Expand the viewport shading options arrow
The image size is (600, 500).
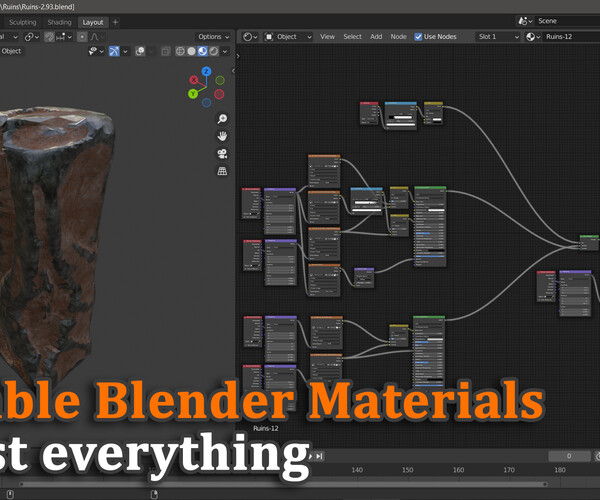coord(225,51)
